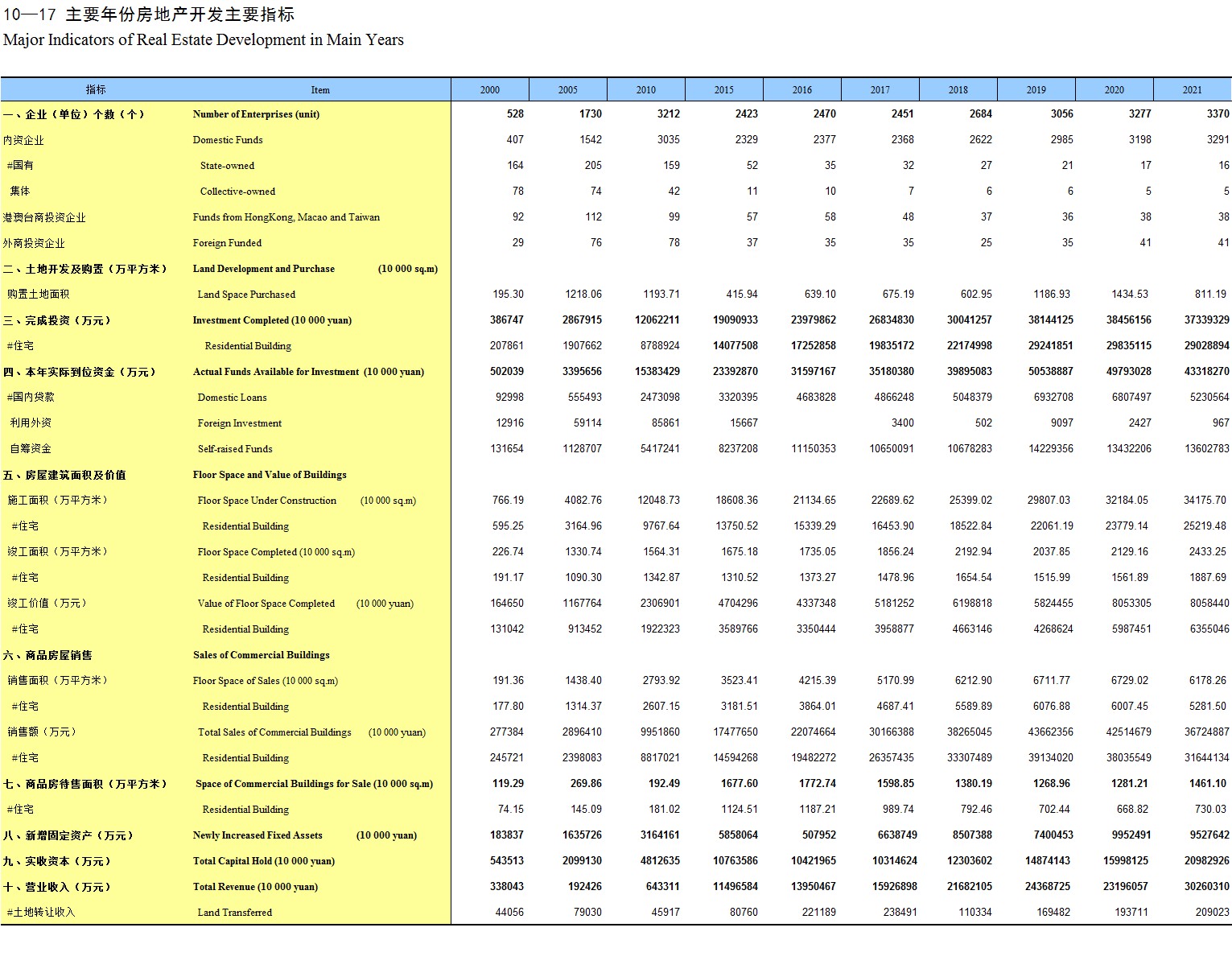Select 'Floor Space of Sales (10 000 sq.m)' label
Image resolution: width=1232 pixels, height=977 pixels.
point(266,681)
